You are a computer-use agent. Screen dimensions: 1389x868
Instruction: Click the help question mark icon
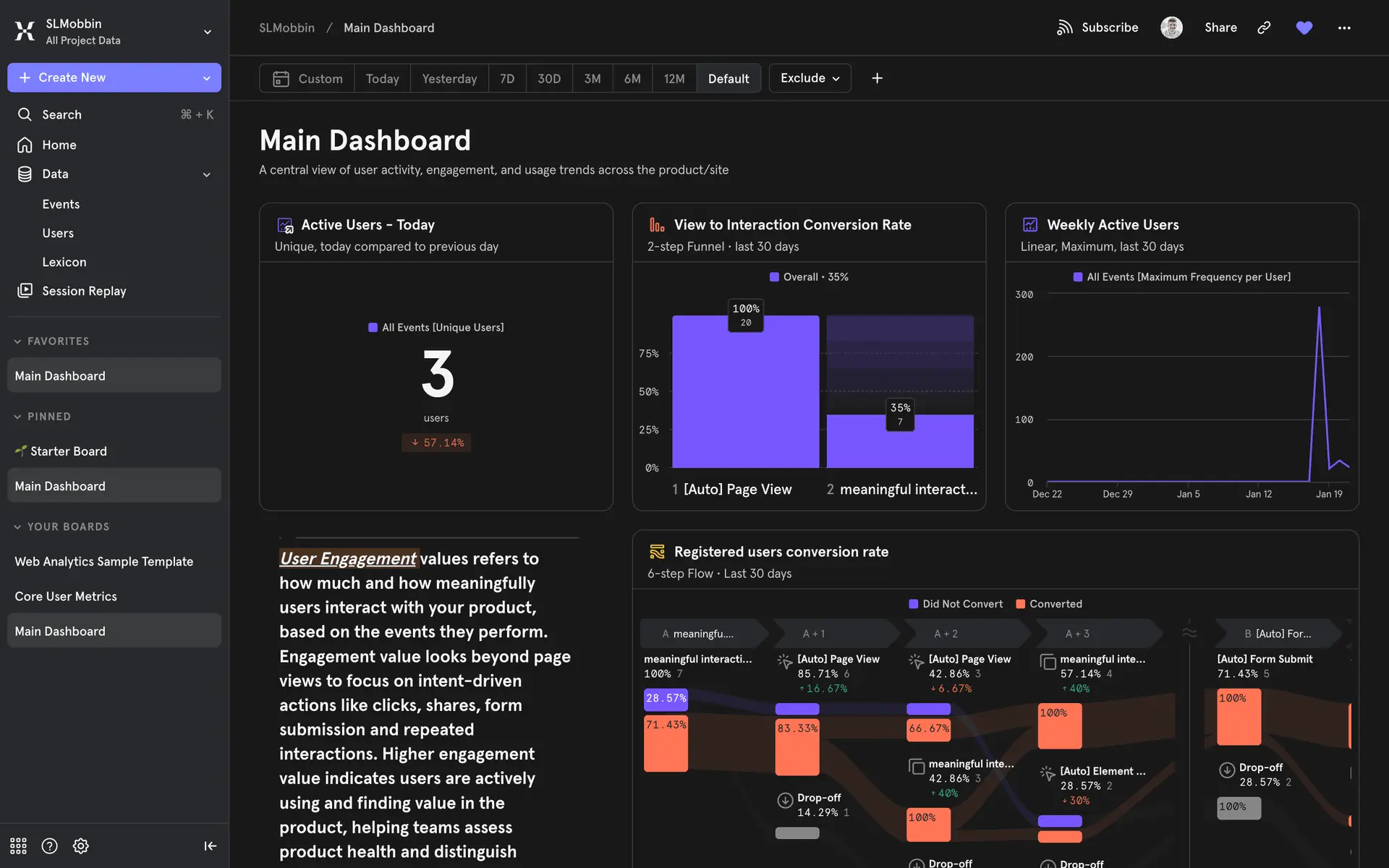click(x=49, y=846)
